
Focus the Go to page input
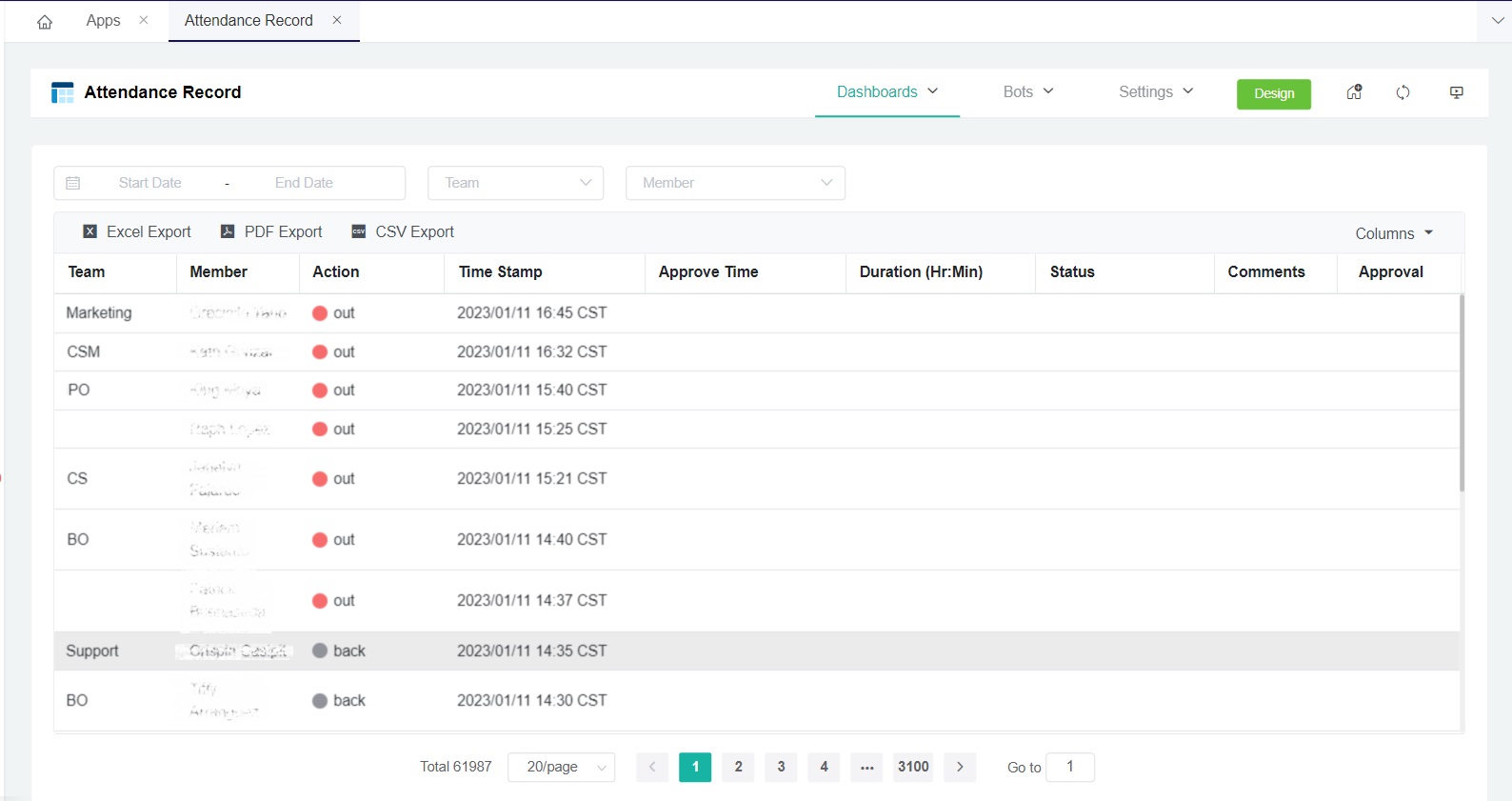[x=1070, y=767]
